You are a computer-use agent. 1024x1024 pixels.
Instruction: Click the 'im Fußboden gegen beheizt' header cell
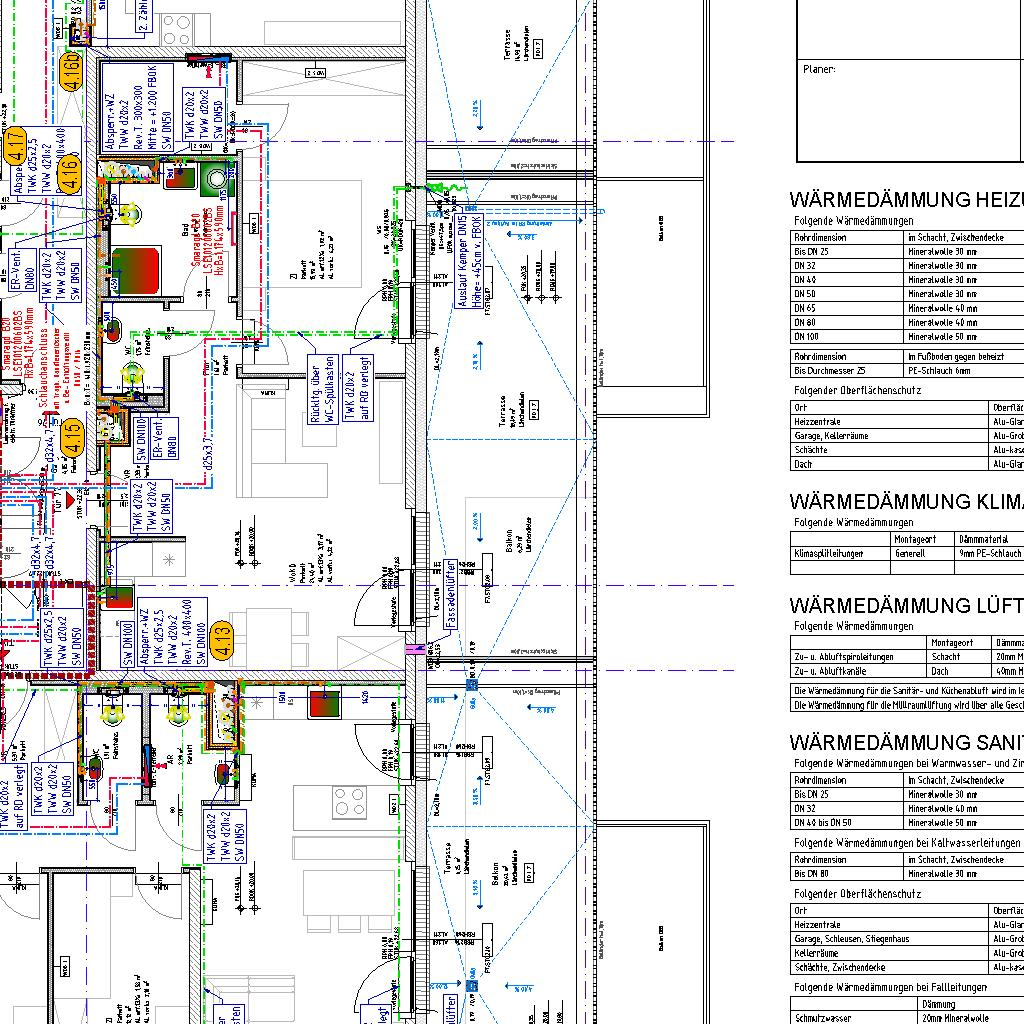pos(964,357)
